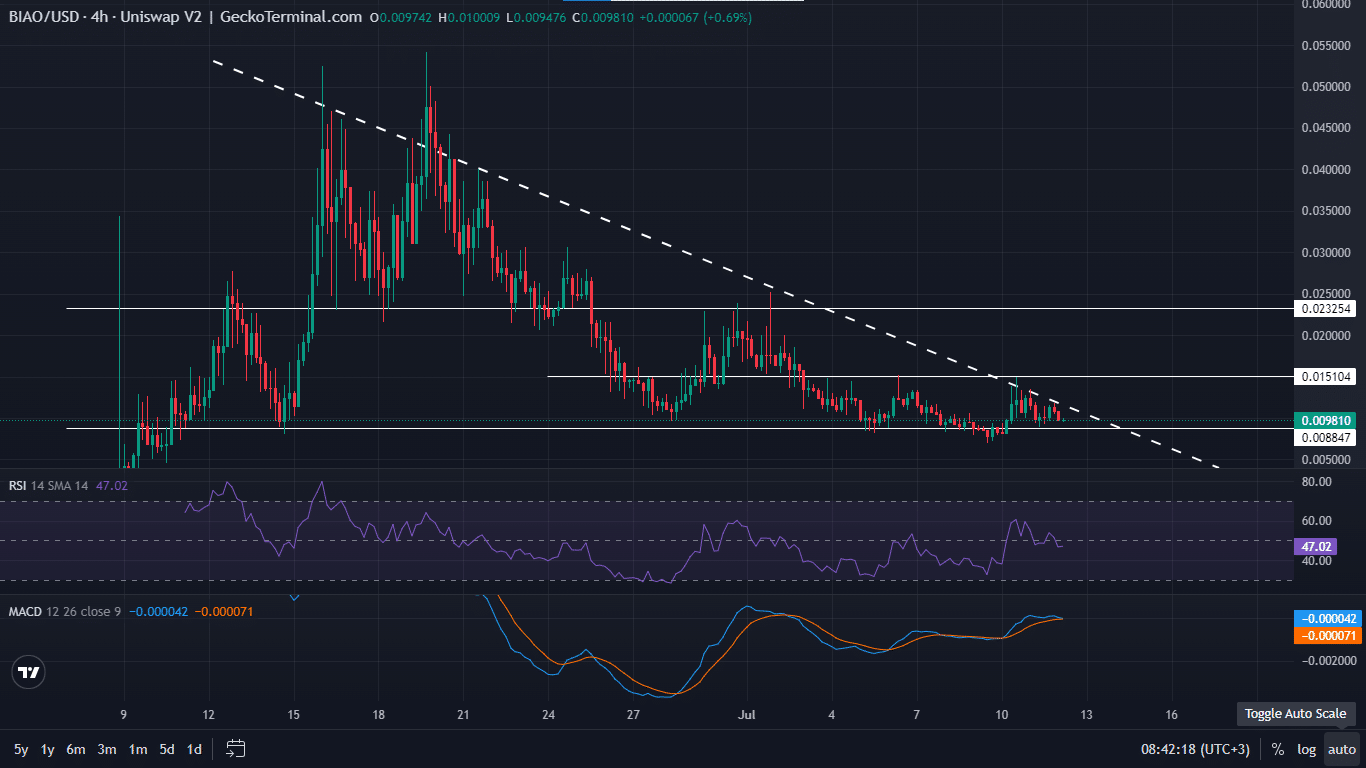Click the MACD orange signal label -0.000071
Viewport: 1366px width, 768px height.
coord(1326,635)
